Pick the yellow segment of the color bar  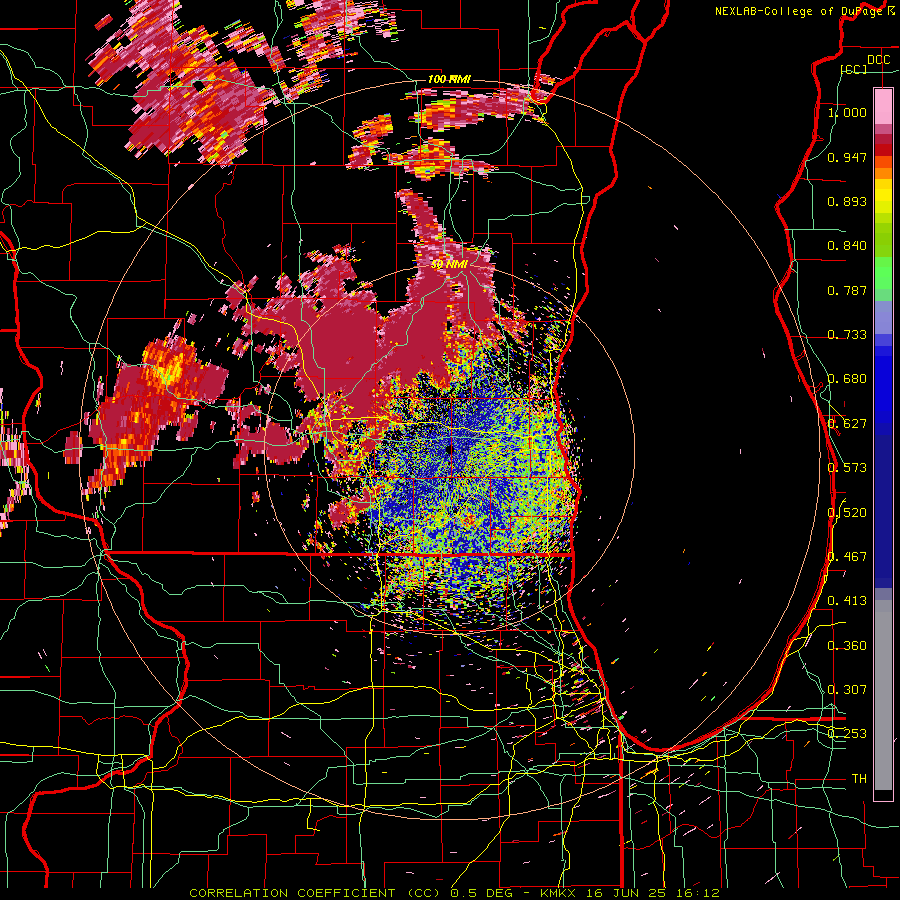coord(883,197)
